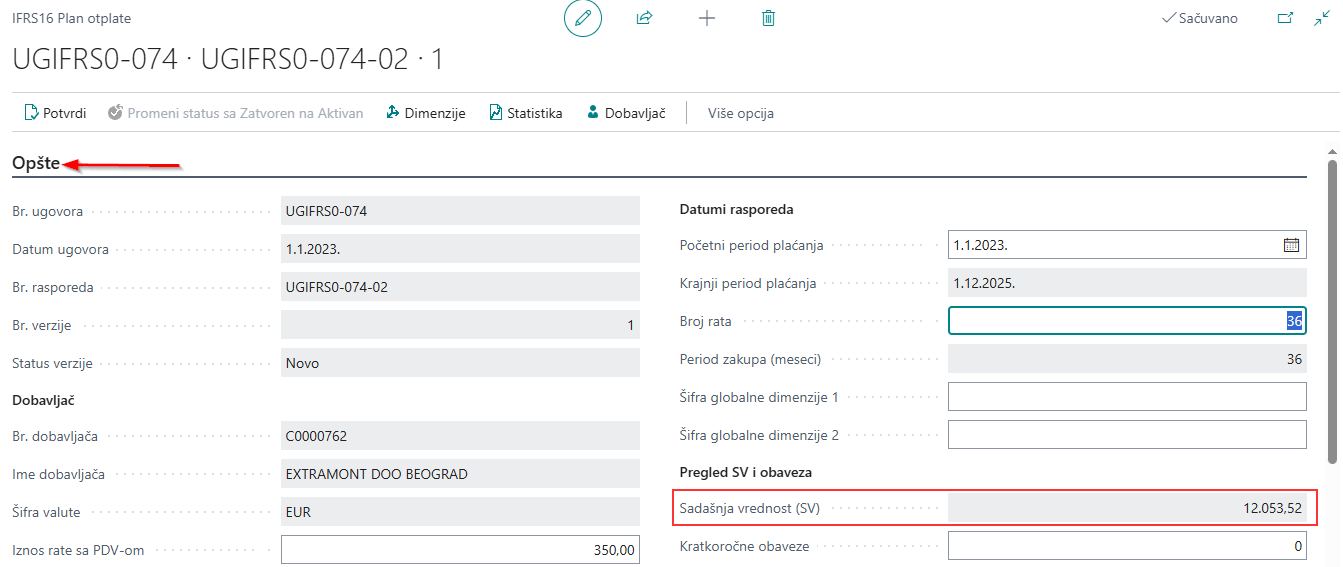Click the record title UGIFRS0-074 · UGIFRS0-074-02 · 1
The height and width of the screenshot is (567, 1343).
pos(228,59)
